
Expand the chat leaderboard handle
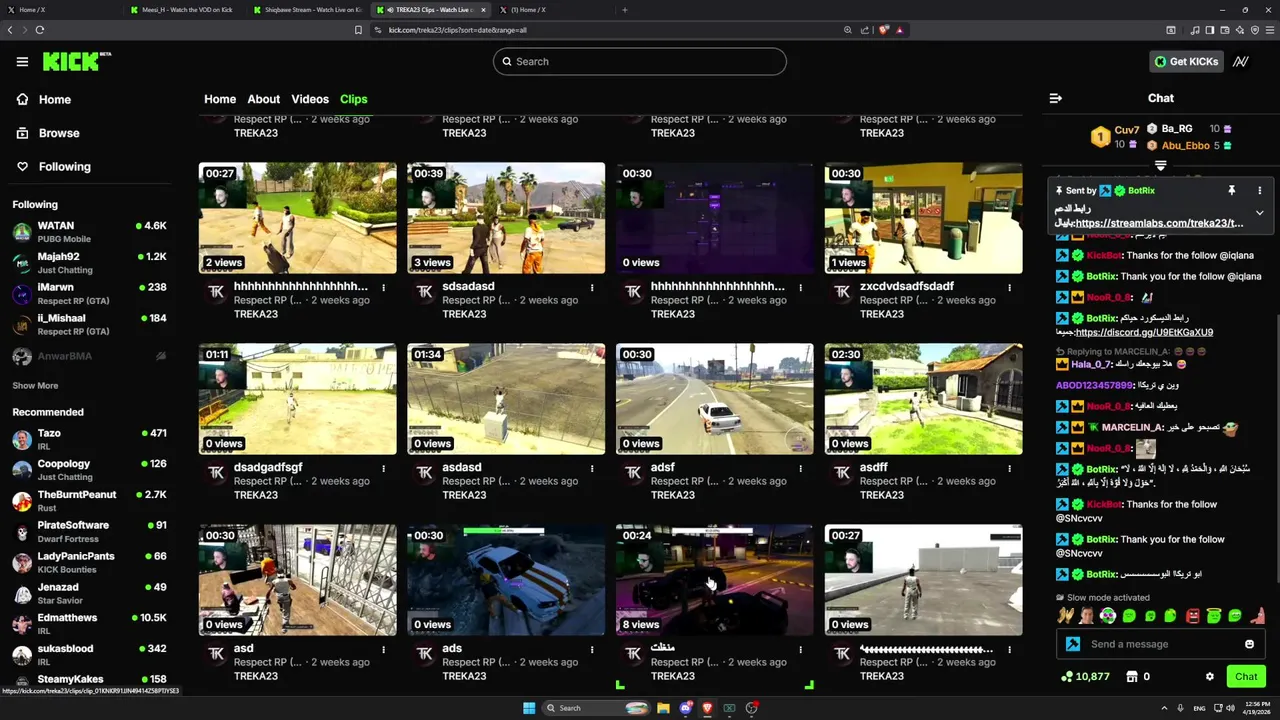coord(1160,165)
